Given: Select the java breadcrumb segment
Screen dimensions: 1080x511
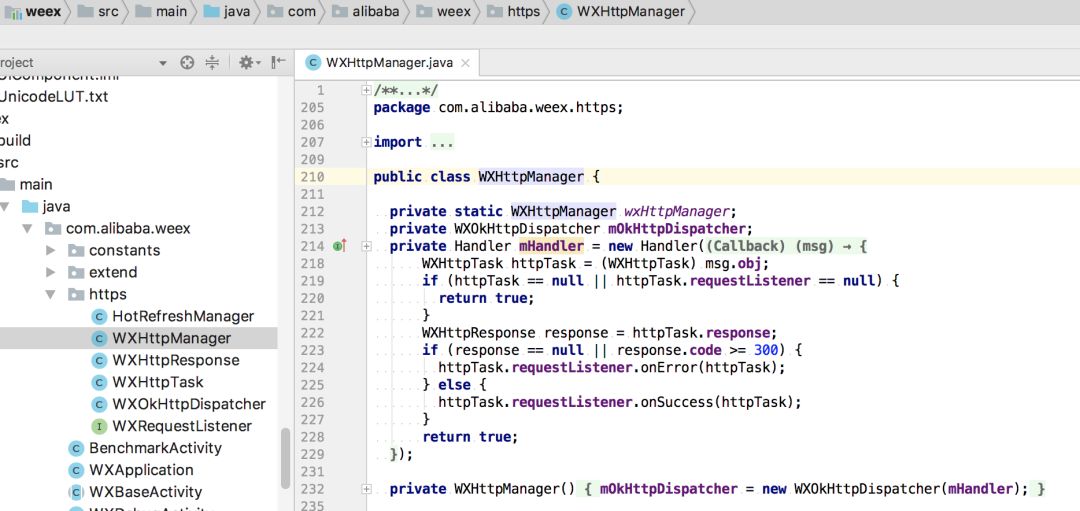Looking at the screenshot, I should pos(227,12).
